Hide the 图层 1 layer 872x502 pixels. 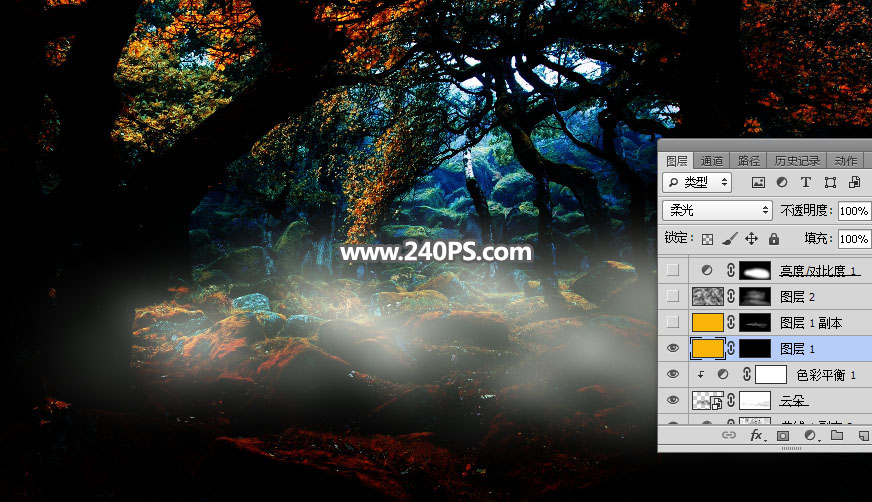point(673,349)
